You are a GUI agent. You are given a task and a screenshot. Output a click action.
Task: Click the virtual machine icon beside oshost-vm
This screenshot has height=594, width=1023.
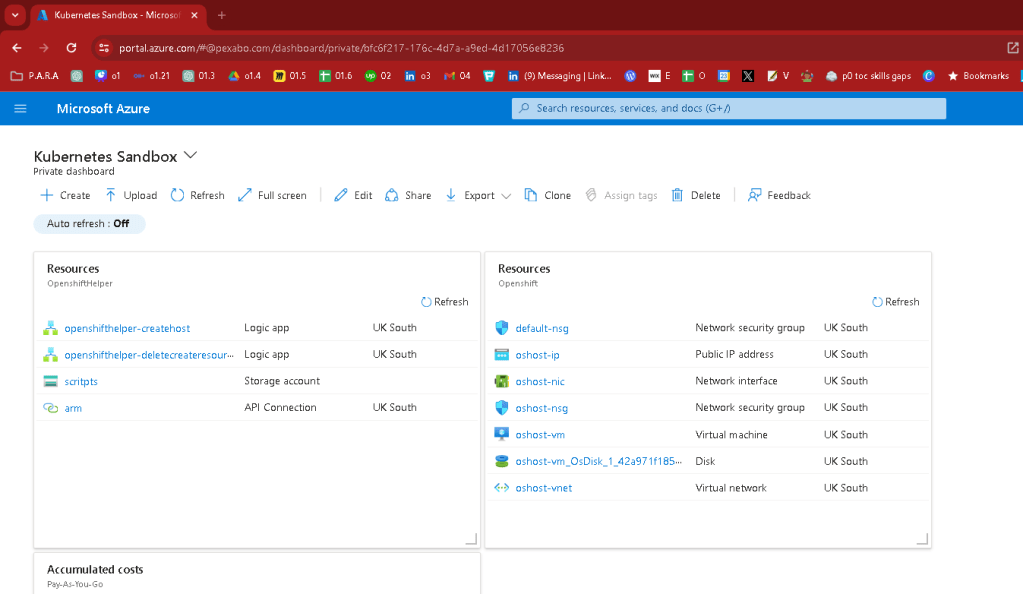tap(502, 434)
